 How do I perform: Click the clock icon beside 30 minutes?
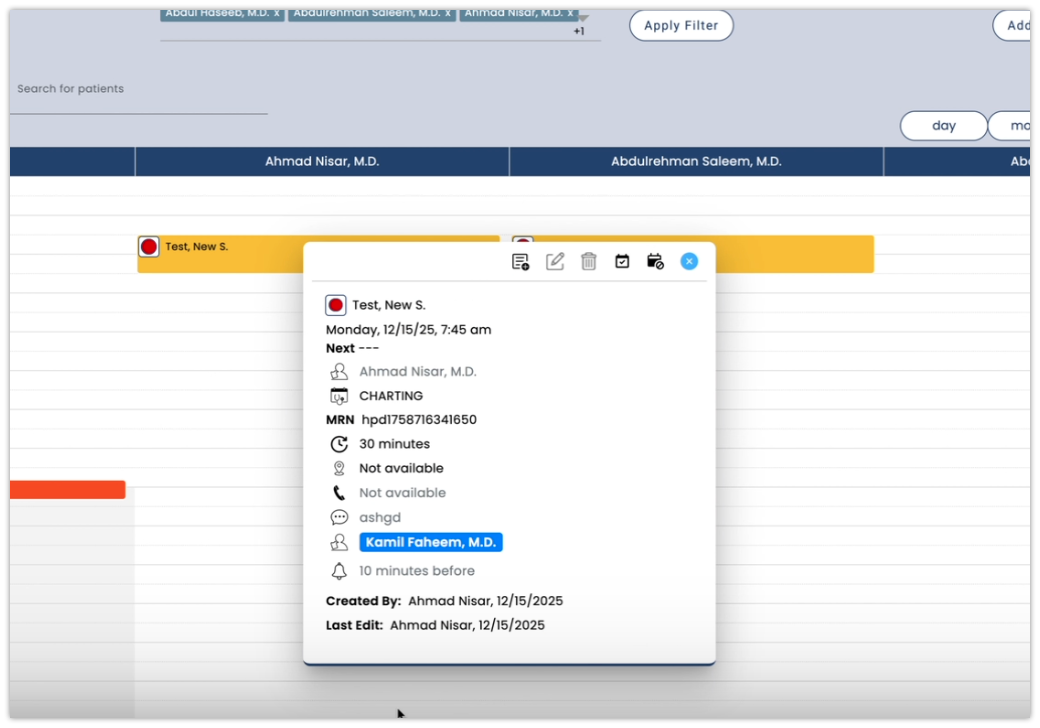339,444
